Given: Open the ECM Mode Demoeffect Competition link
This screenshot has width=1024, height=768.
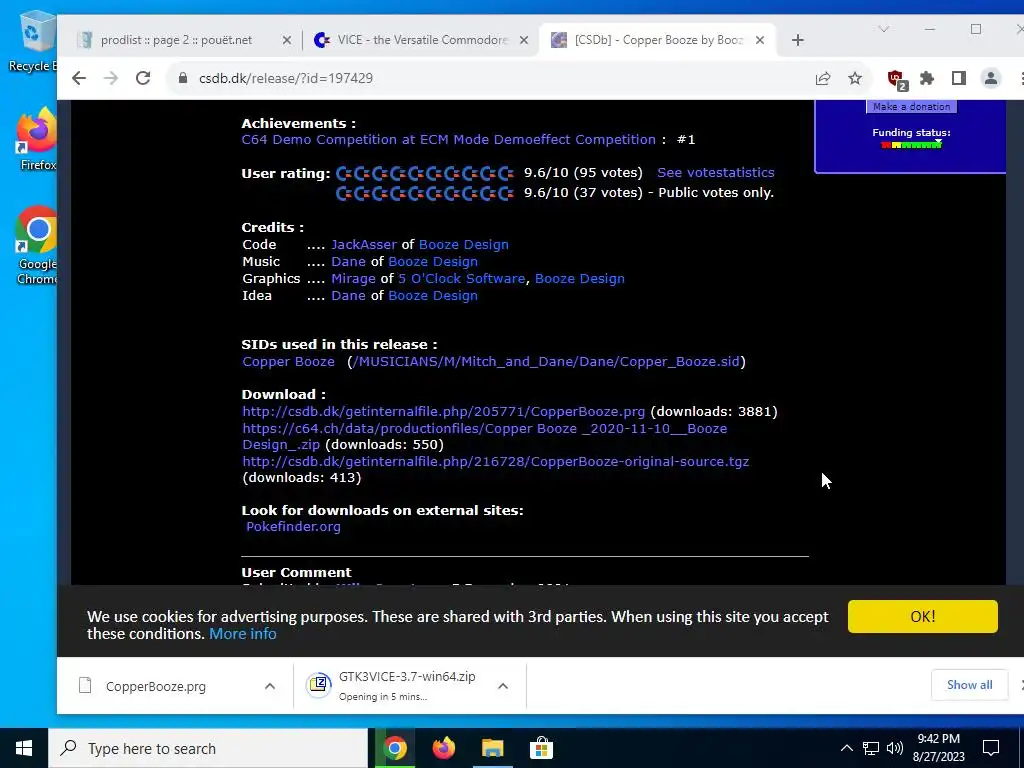Looking at the screenshot, I should tap(449, 139).
